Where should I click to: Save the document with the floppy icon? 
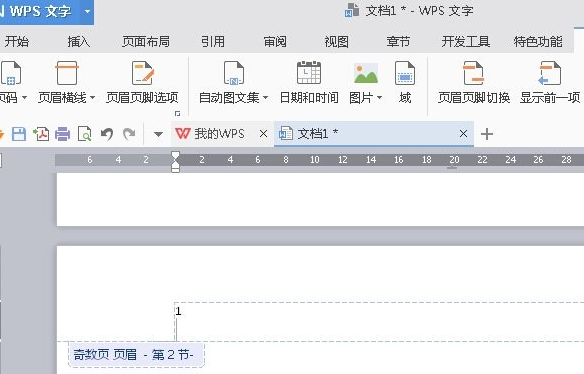click(x=19, y=134)
